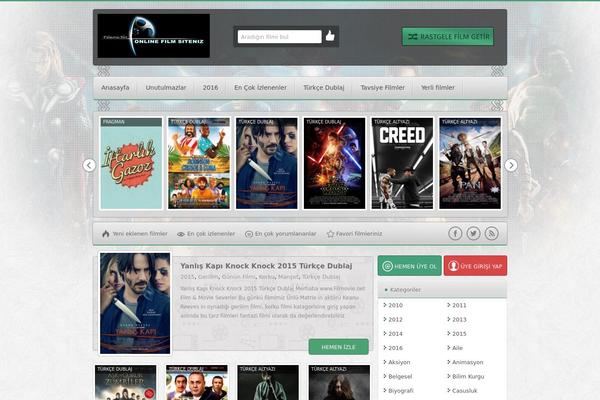Open the 2016 category in sidebar
Screen dimensions: 600x400
click(x=393, y=348)
